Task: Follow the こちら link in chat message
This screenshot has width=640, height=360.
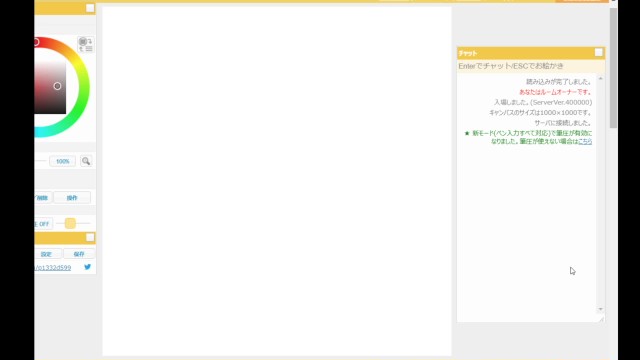Action: tap(585, 141)
